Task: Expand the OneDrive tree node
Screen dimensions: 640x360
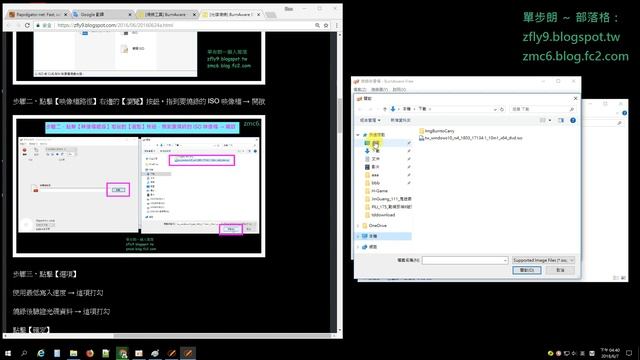Action: 358,226
